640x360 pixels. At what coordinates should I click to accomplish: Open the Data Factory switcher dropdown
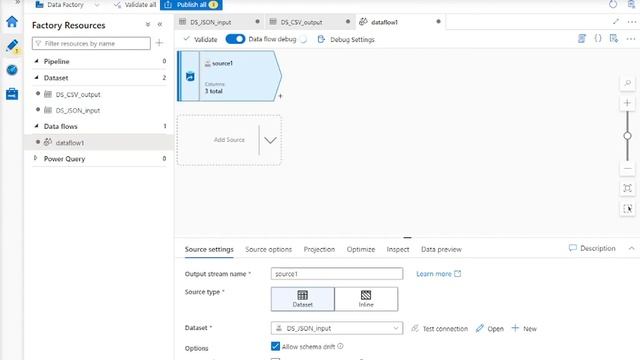97,5
